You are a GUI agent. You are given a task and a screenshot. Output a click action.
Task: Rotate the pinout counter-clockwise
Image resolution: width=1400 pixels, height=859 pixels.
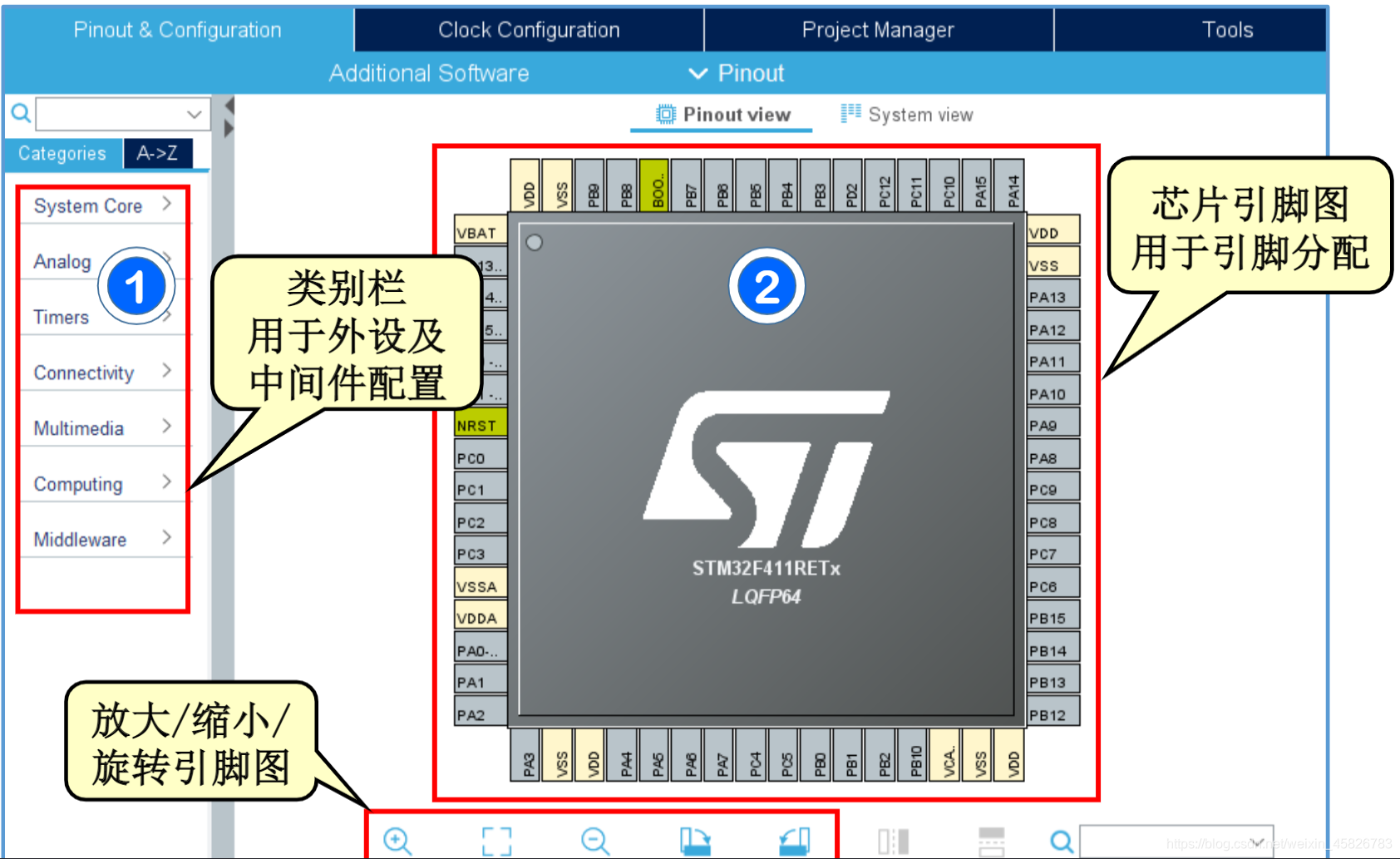pyautogui.click(x=794, y=841)
